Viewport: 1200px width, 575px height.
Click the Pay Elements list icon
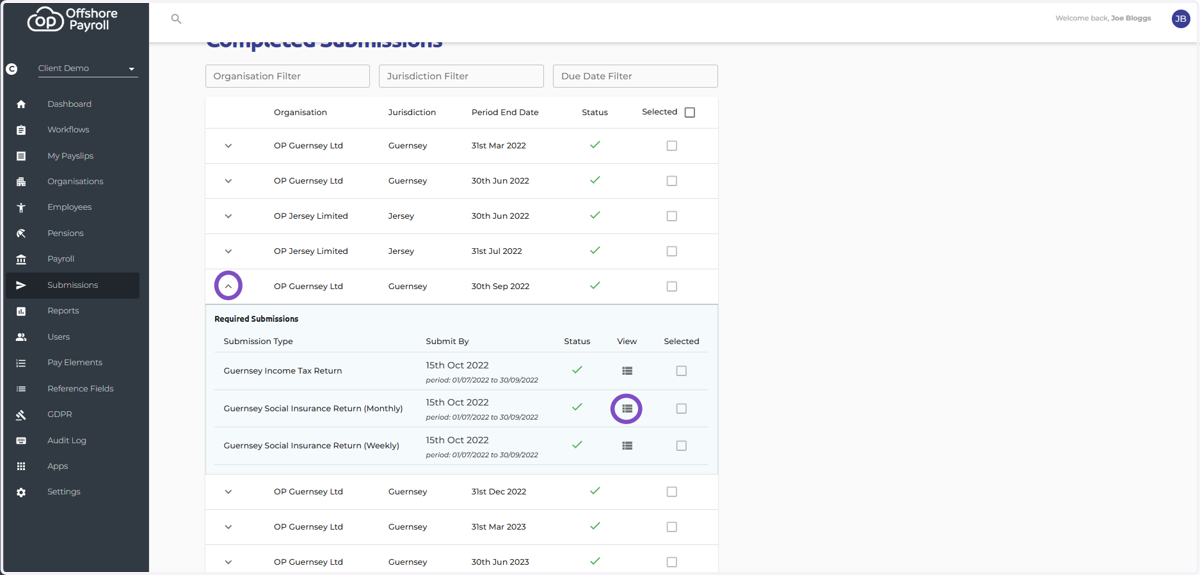coord(21,363)
